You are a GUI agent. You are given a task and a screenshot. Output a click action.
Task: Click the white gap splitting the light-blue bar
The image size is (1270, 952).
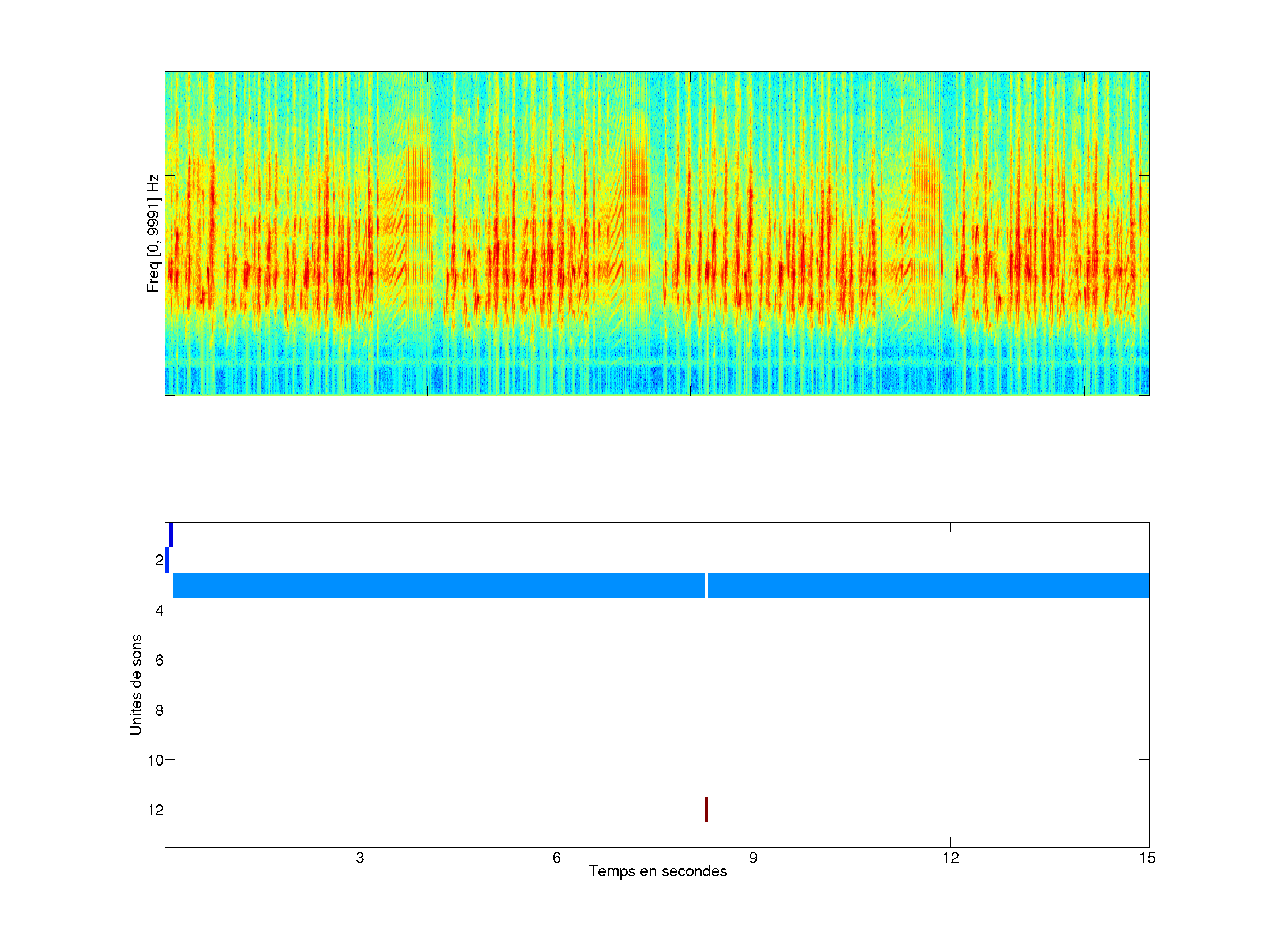(x=706, y=585)
